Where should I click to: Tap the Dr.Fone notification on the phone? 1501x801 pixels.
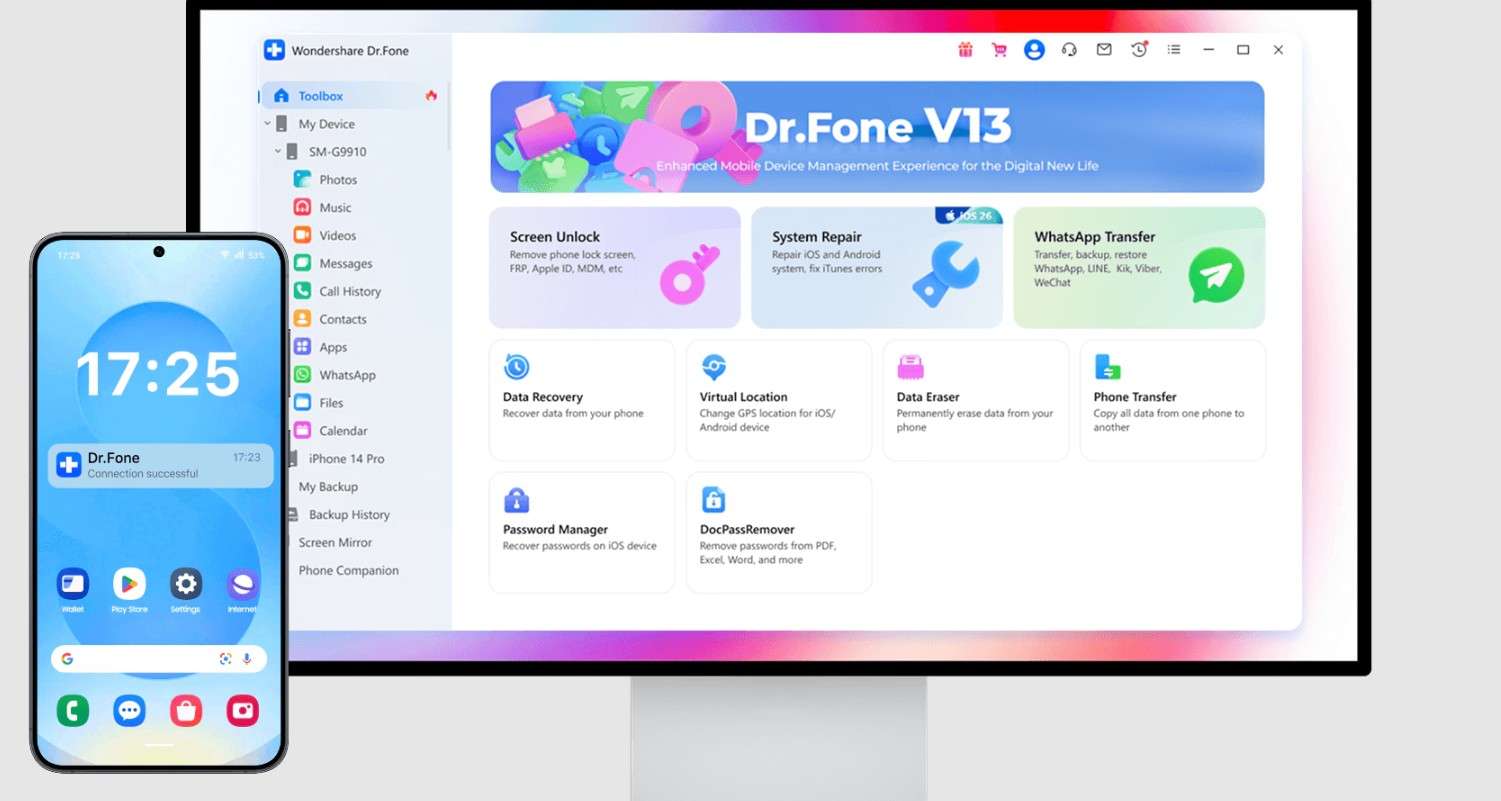pyautogui.click(x=160, y=465)
